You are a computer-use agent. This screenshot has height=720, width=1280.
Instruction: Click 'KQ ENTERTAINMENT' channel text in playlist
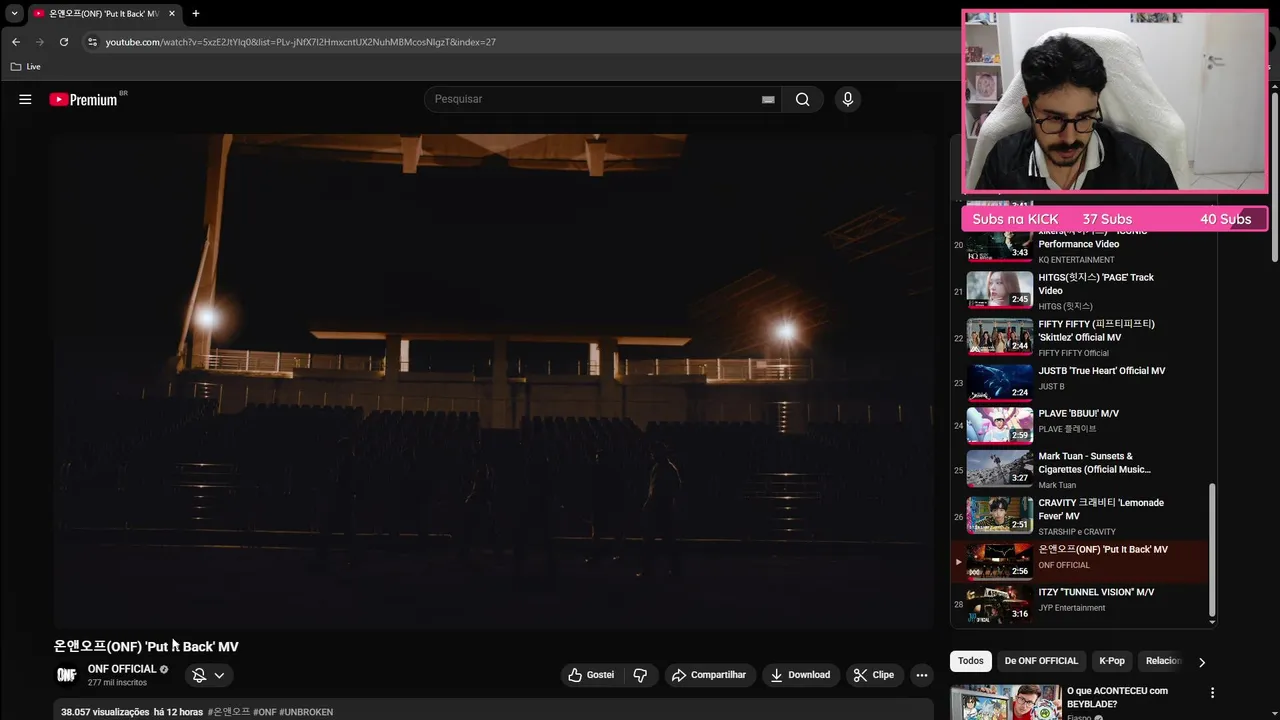coord(1076,260)
